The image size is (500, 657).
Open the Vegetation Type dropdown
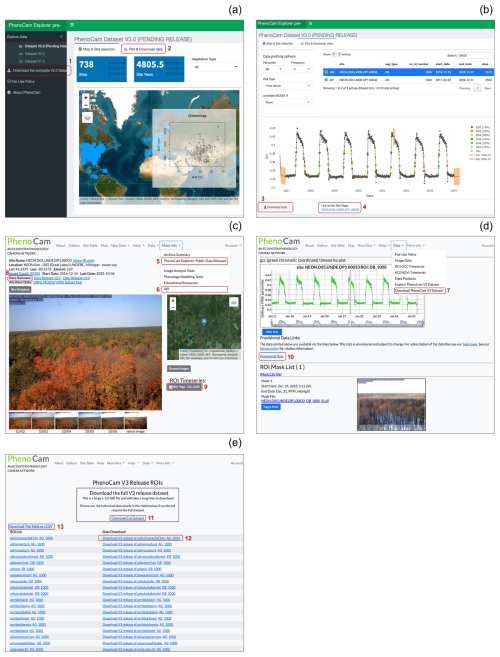pos(216,67)
